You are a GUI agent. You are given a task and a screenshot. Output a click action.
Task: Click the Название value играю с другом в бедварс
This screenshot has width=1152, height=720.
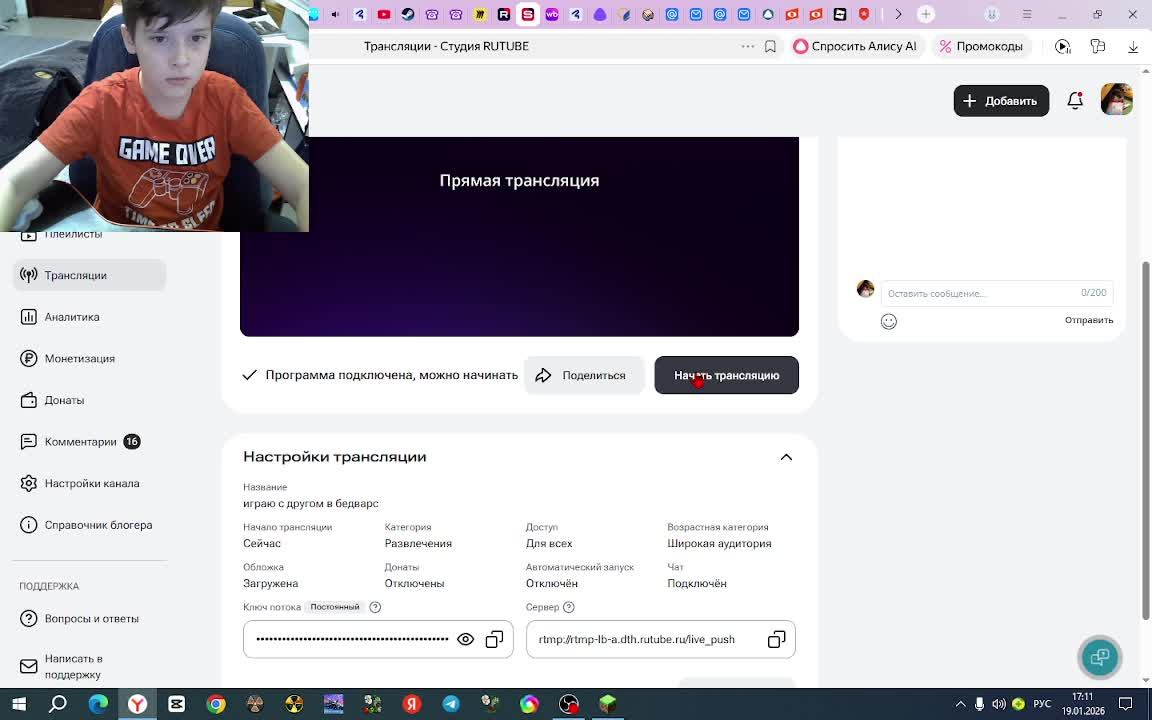311,504
